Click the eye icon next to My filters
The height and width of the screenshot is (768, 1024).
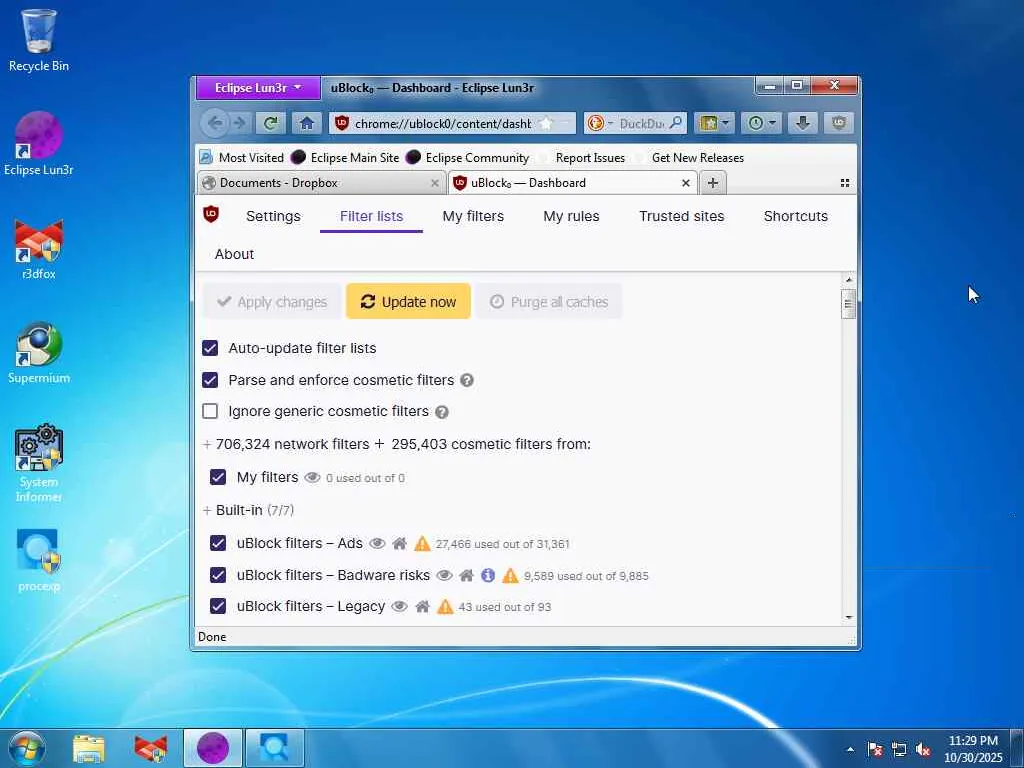(313, 478)
